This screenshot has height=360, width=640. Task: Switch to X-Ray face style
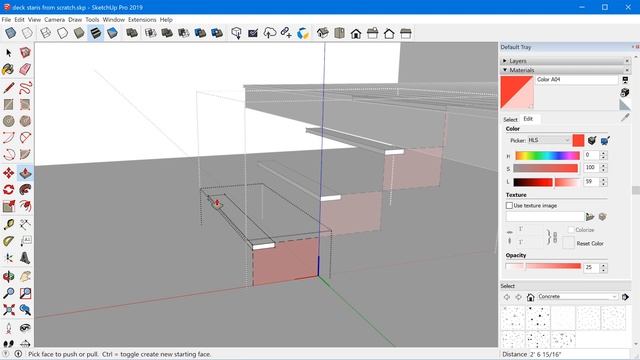coord(11,33)
